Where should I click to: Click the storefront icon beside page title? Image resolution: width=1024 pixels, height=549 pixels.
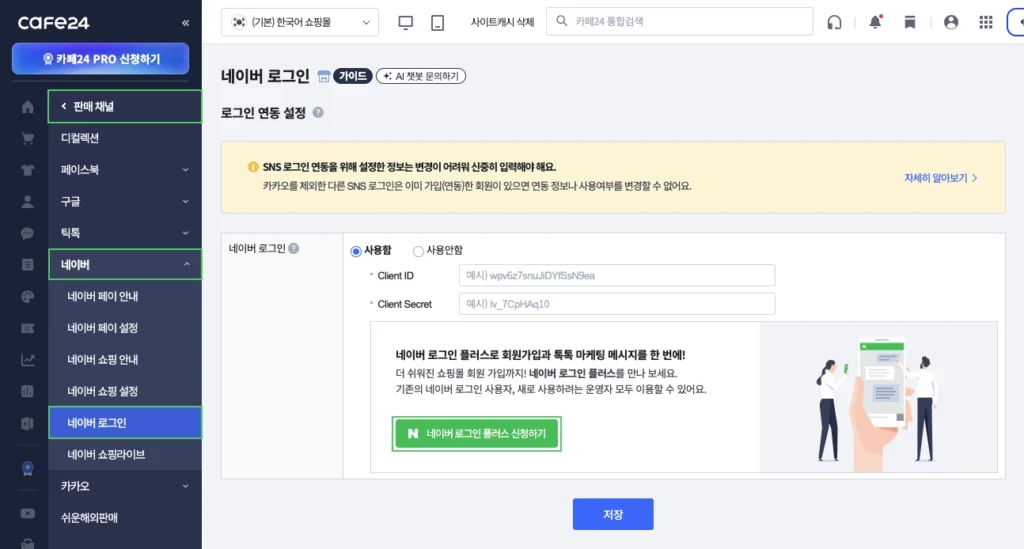[323, 76]
